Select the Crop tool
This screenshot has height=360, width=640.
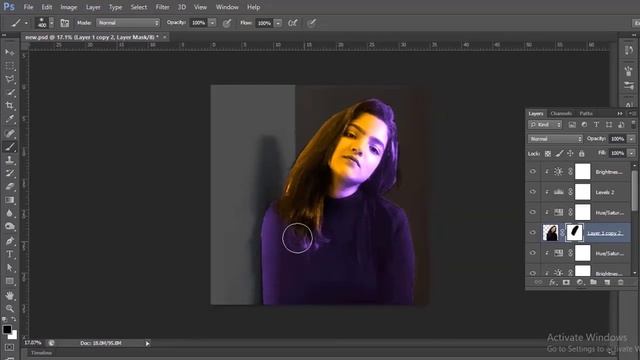click(x=10, y=106)
